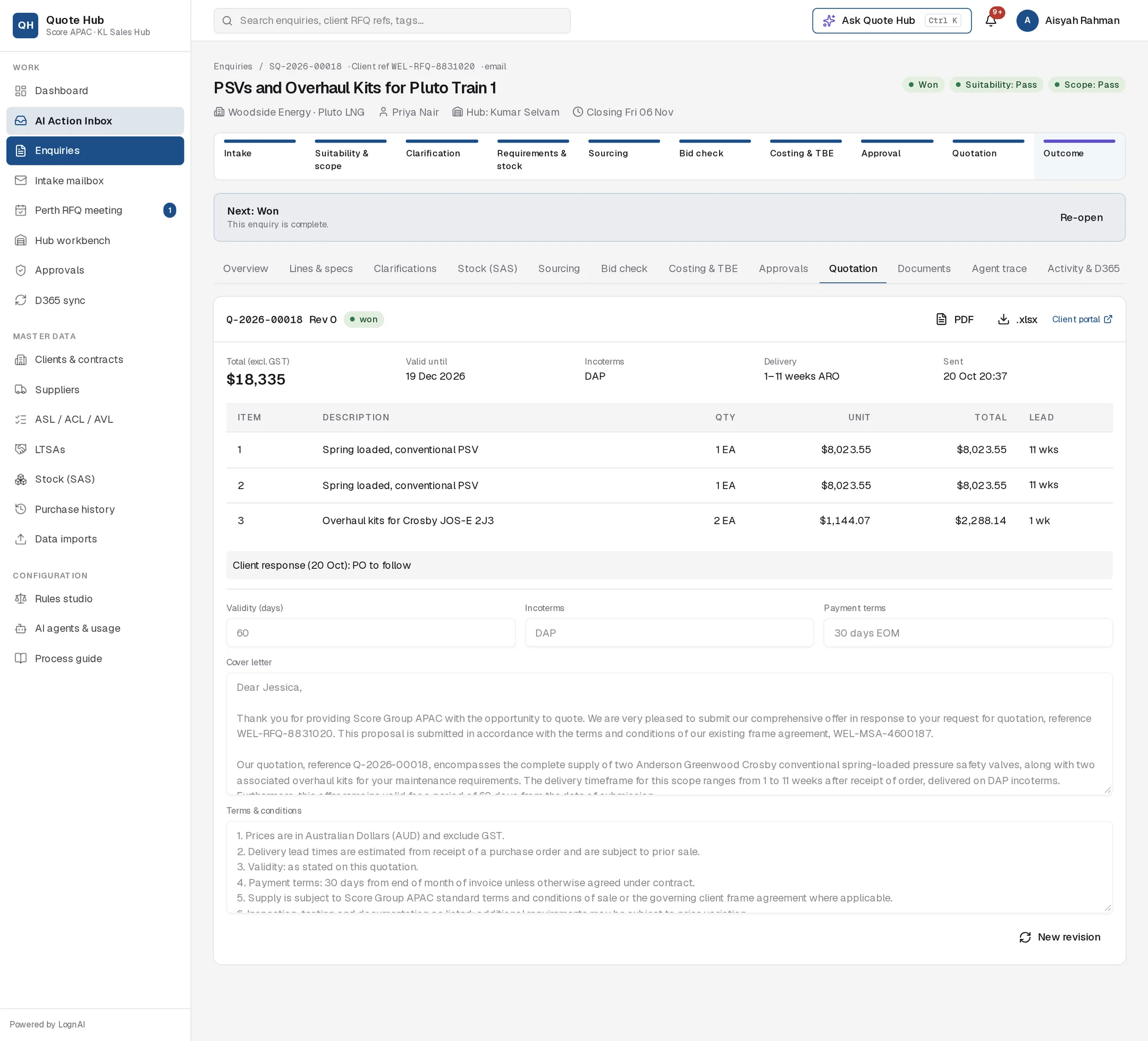This screenshot has width=1148, height=1041.
Task: Focus the enquiries search field
Action: click(392, 21)
